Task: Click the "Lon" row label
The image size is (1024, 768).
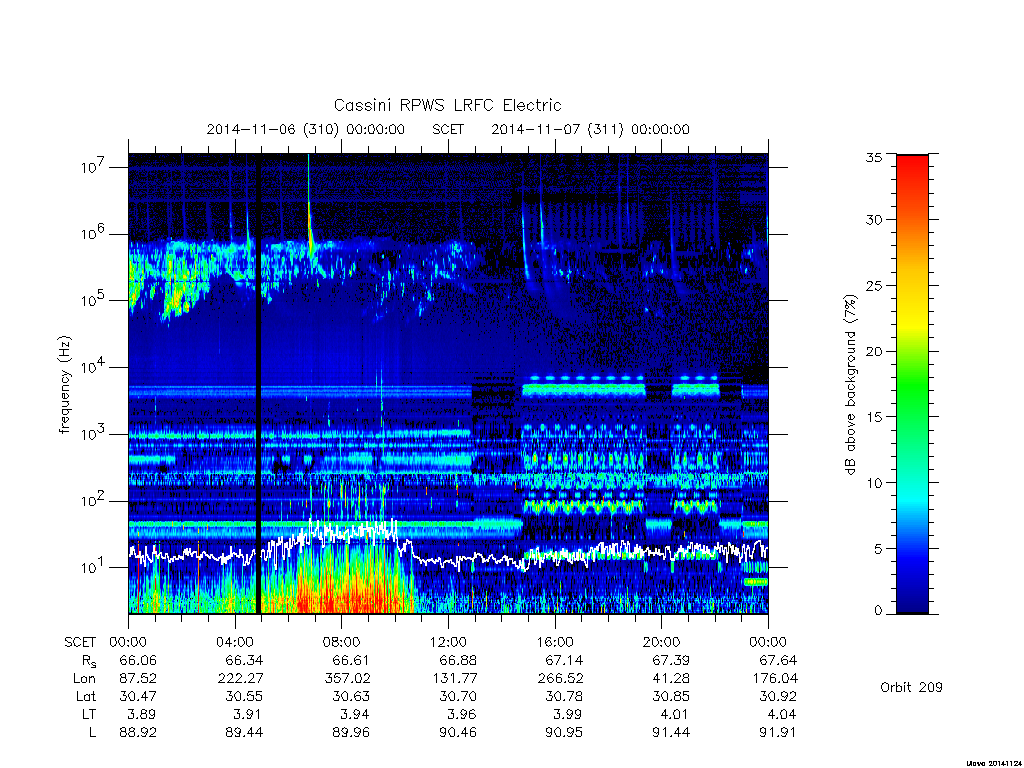Action: (84, 679)
